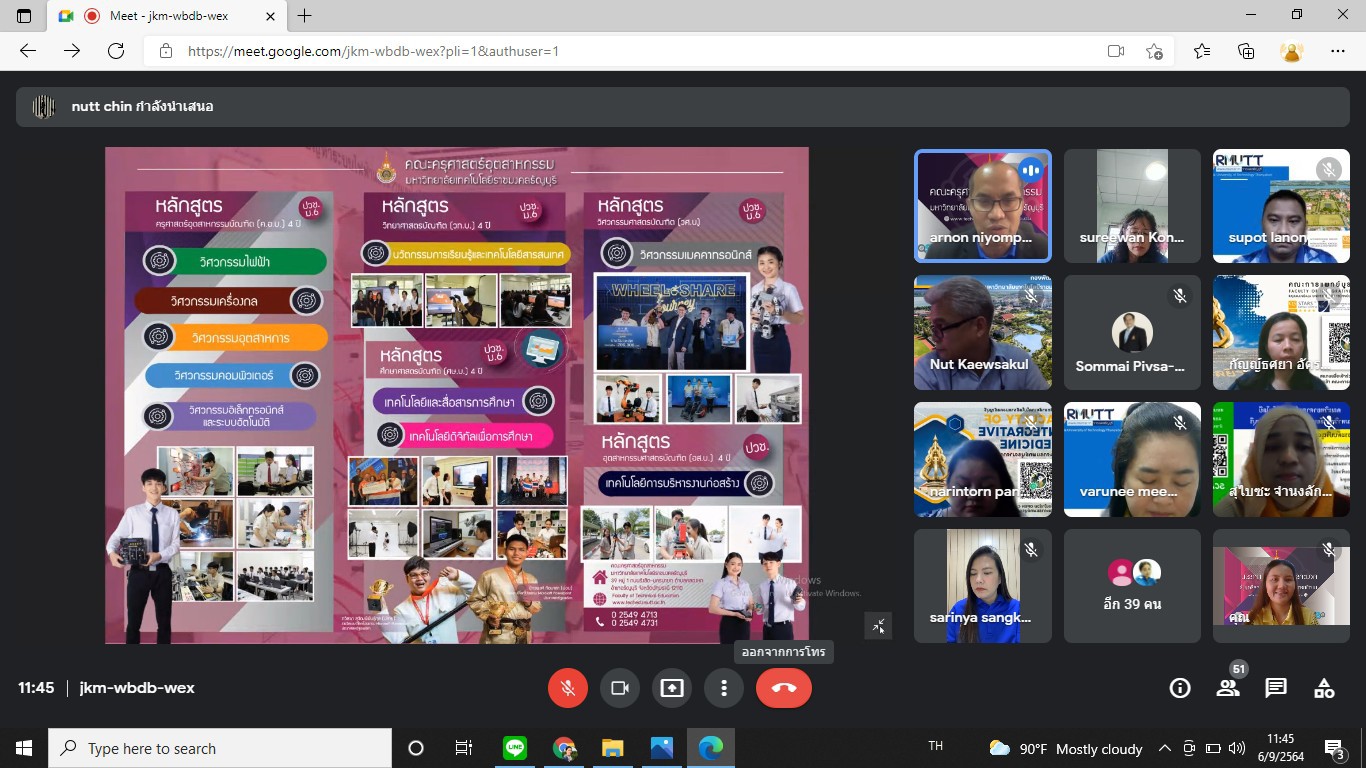Select narintorn video tile
The width and height of the screenshot is (1366, 768).
tap(983, 459)
